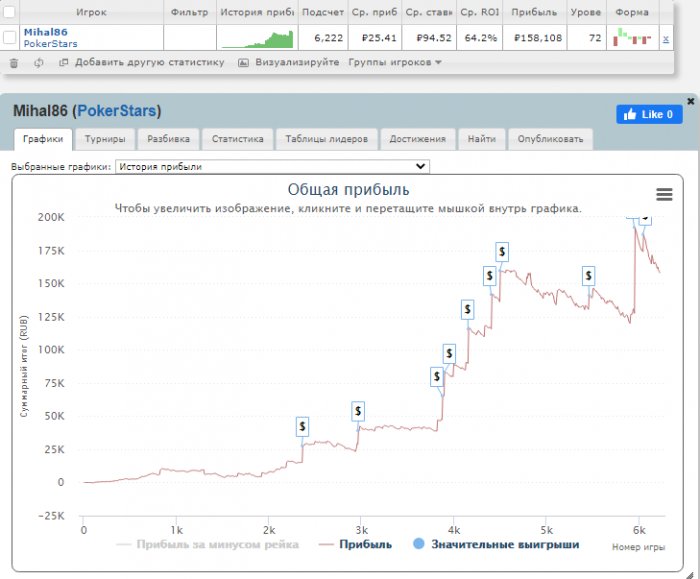Image resolution: width=700 pixels, height=579 pixels.
Task: Sort by Прибыль column header
Action: pos(534,12)
